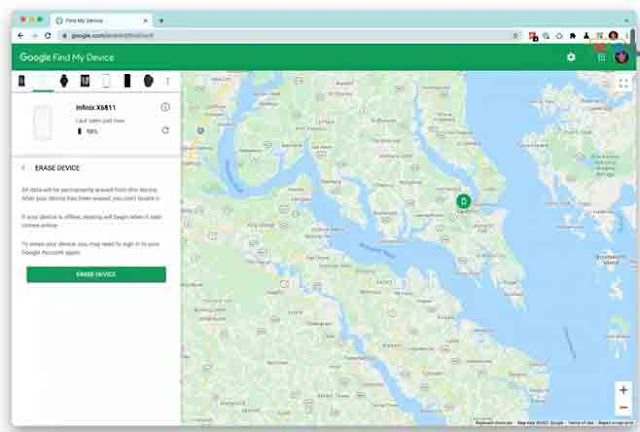Show more devices with the arrow icon
Viewport: 640px width, 432px height.
[168, 81]
